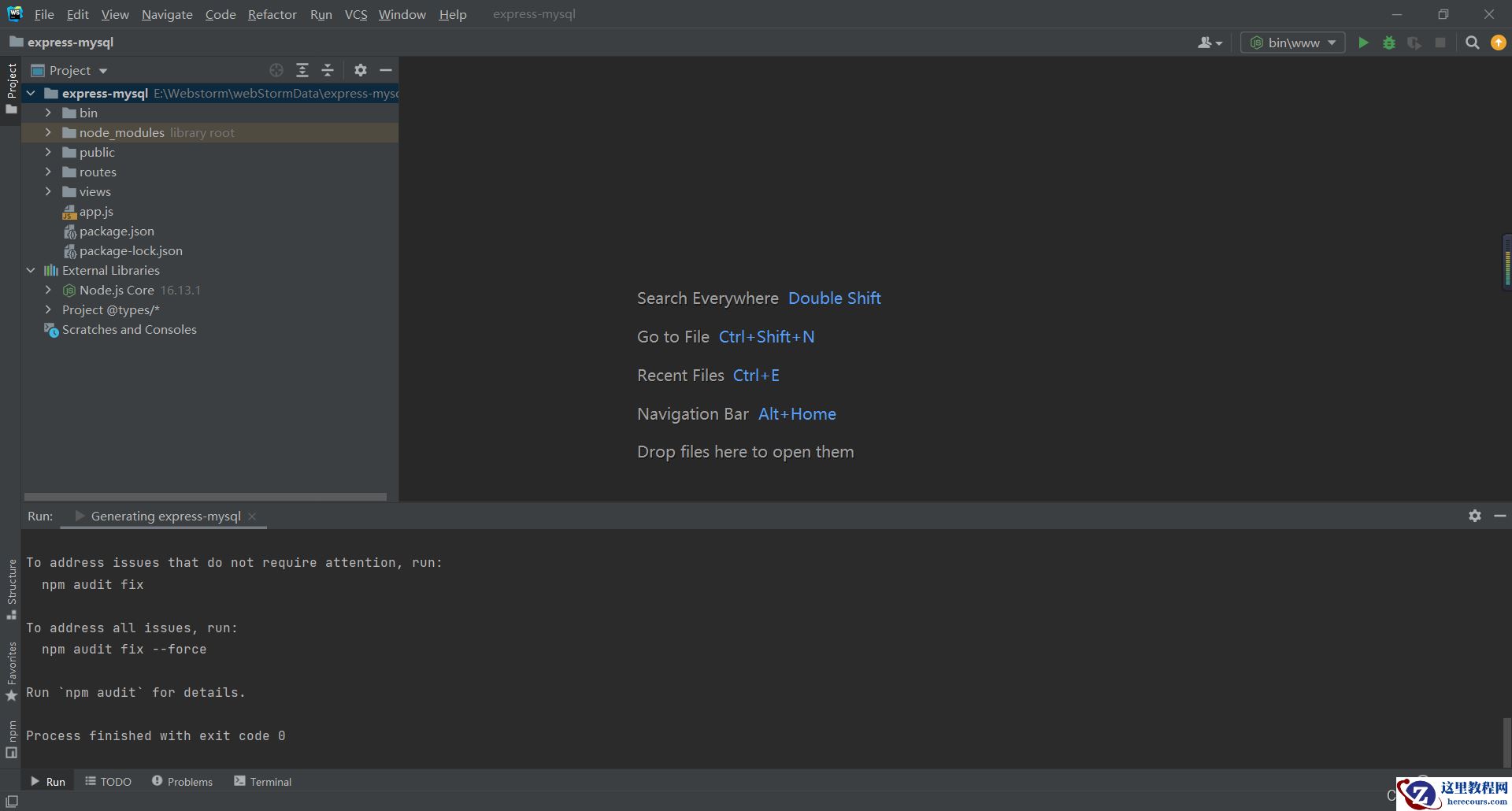Click the editor right-edge stripe handle

coord(1507,262)
